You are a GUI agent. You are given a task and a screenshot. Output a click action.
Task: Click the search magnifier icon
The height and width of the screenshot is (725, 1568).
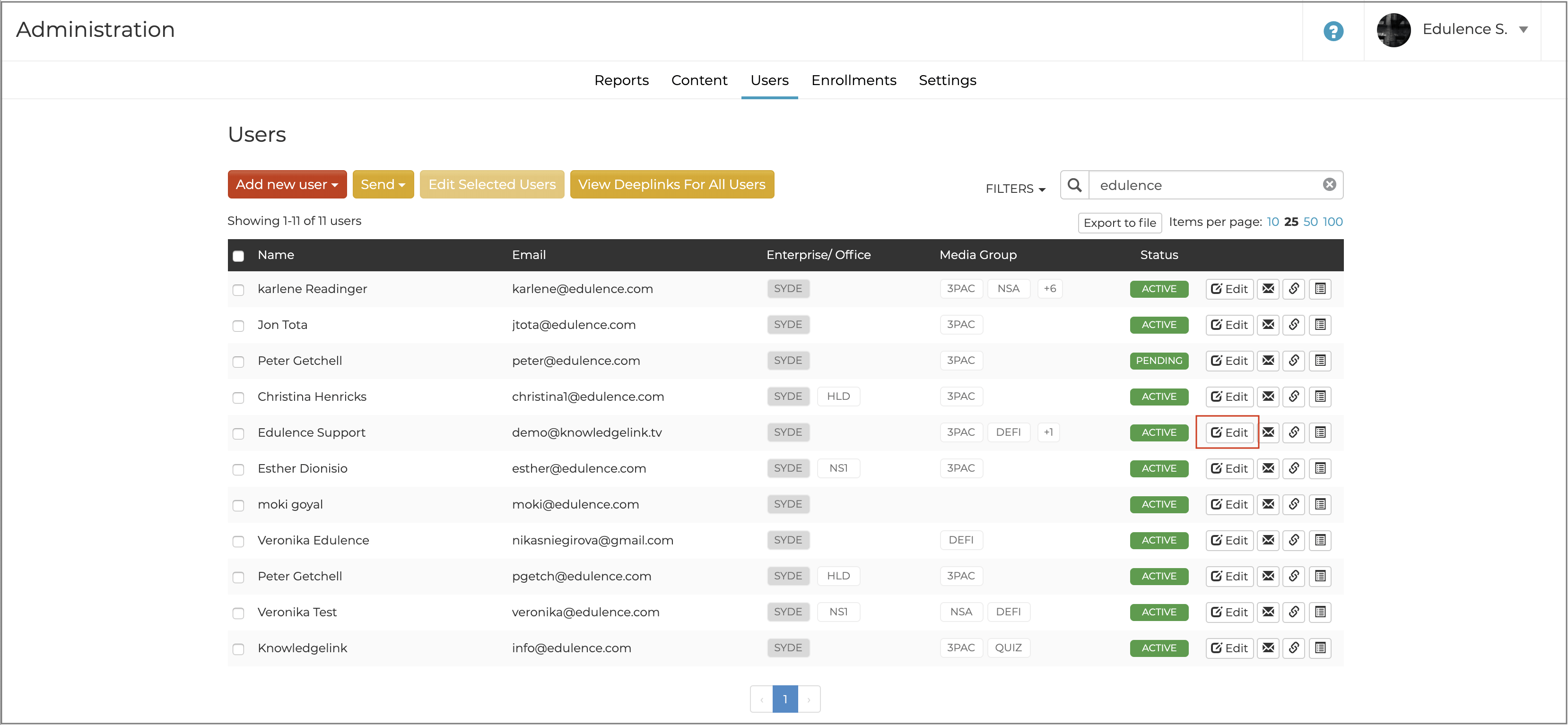pyautogui.click(x=1075, y=185)
